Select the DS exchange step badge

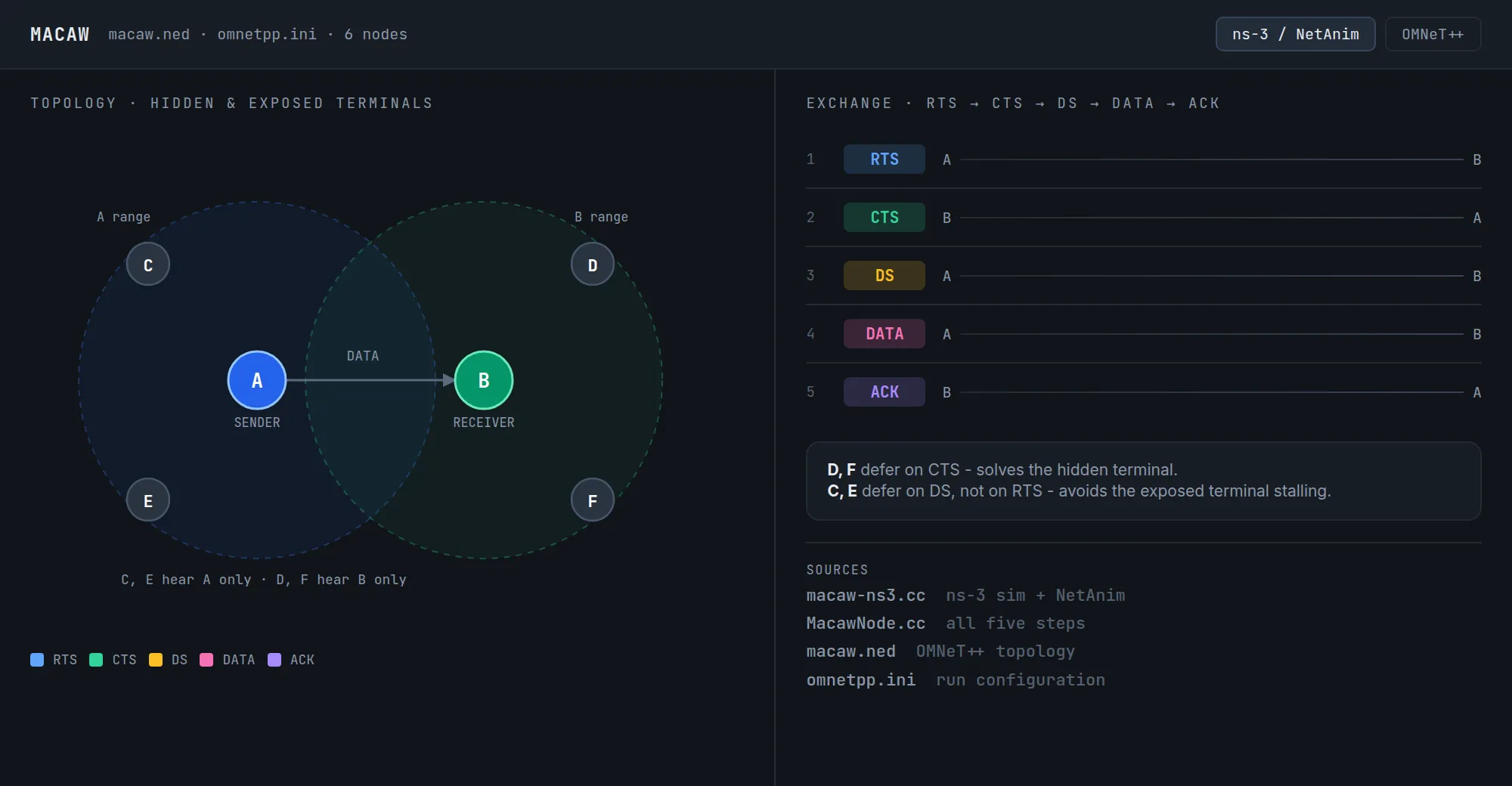point(885,276)
